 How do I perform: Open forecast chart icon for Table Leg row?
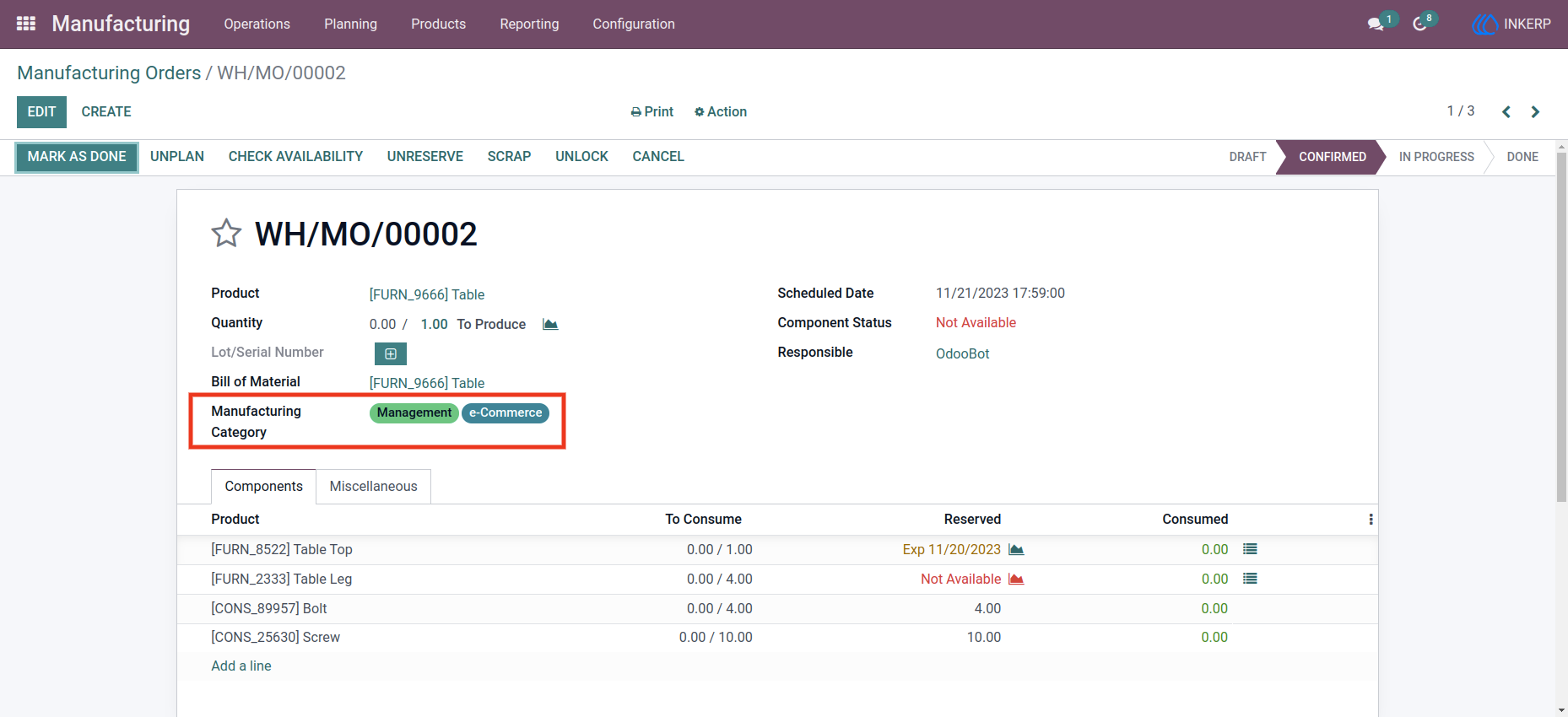[1016, 579]
